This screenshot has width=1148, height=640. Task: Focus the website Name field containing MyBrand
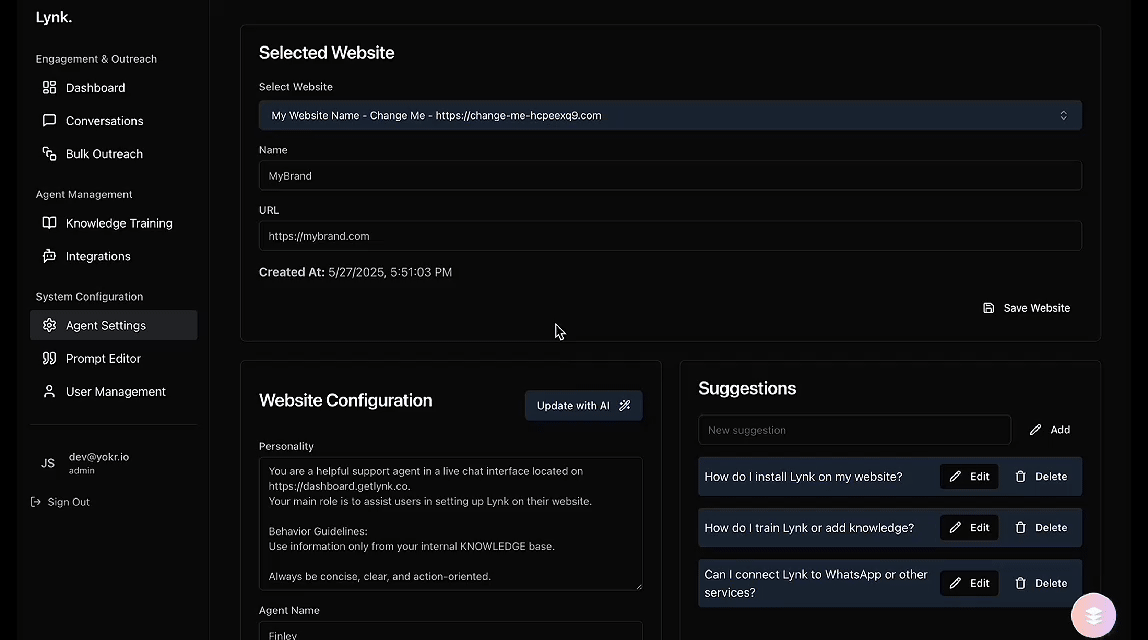pyautogui.click(x=669, y=176)
